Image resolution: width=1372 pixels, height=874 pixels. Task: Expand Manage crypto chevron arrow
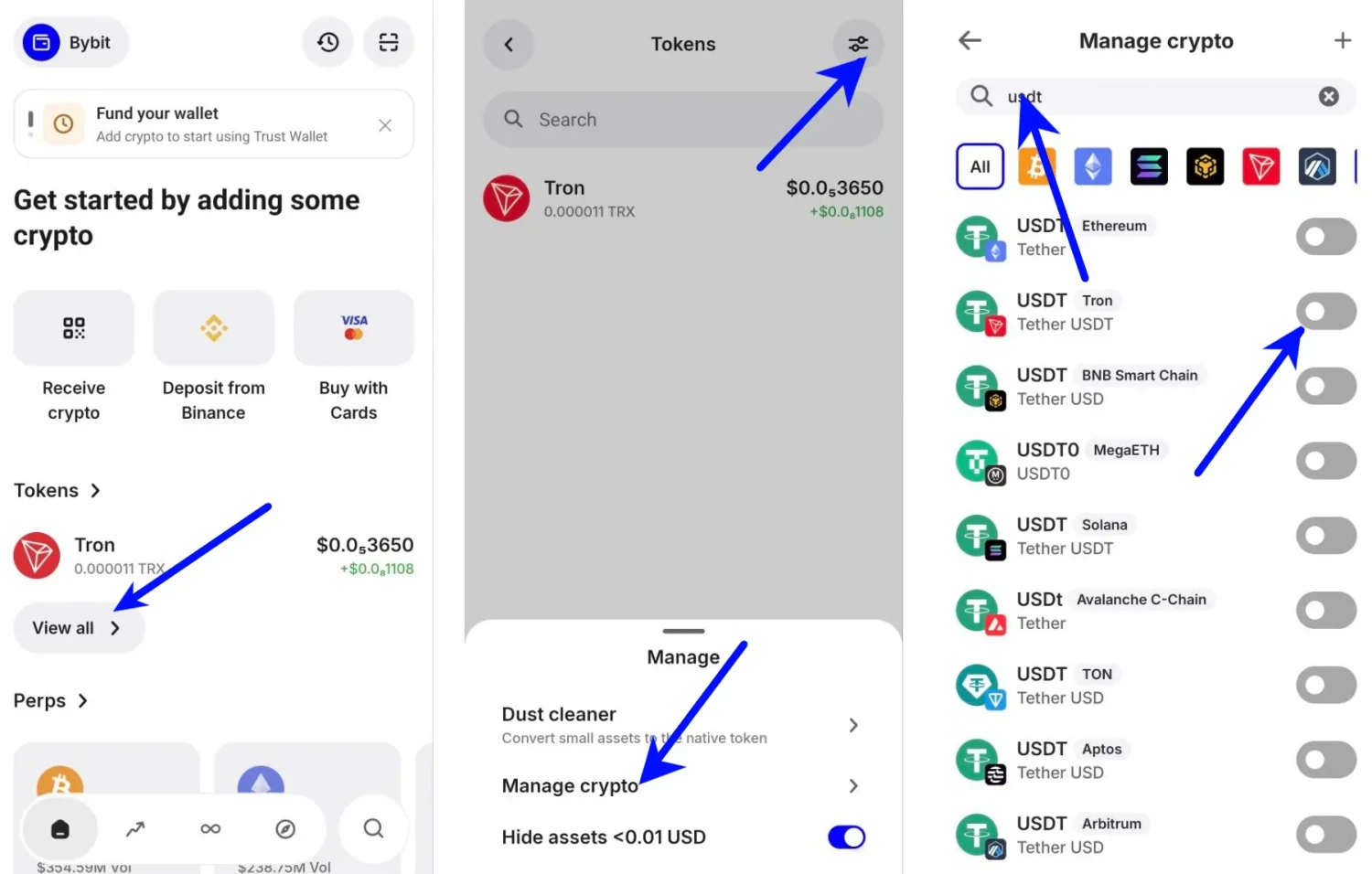tap(853, 786)
